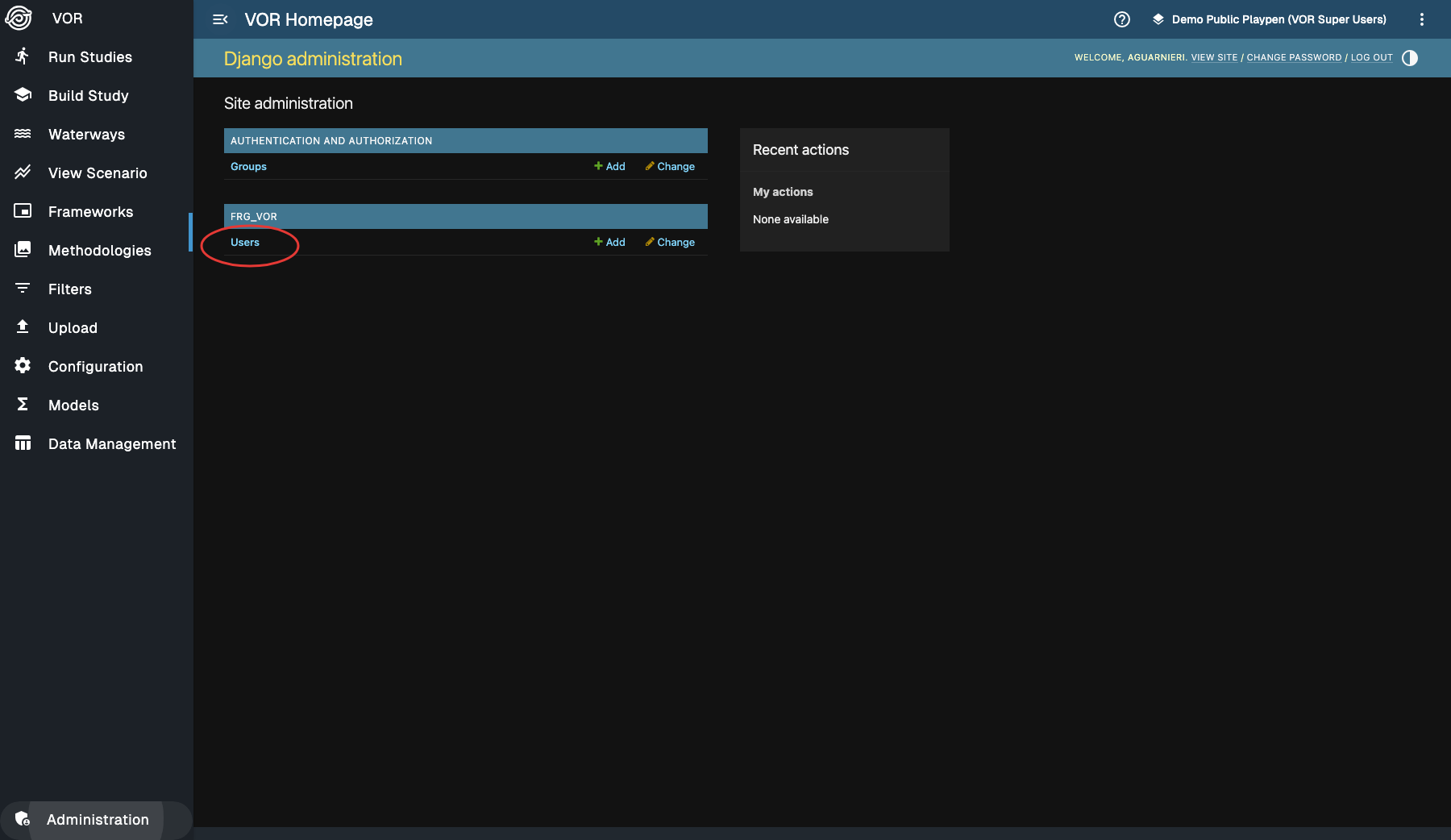Toggle the light/dark theme switch
Screen dimensions: 1451x840
[x=1409, y=58]
